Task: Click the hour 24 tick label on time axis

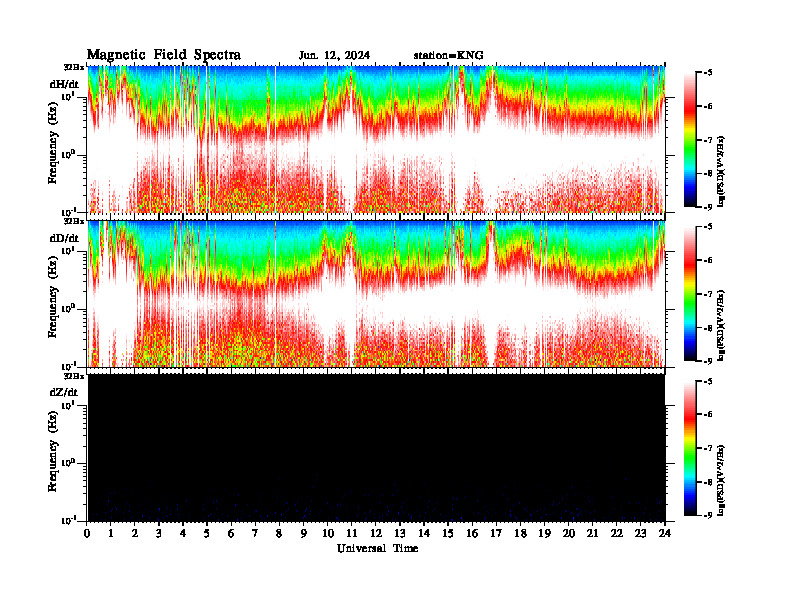Action: click(664, 533)
